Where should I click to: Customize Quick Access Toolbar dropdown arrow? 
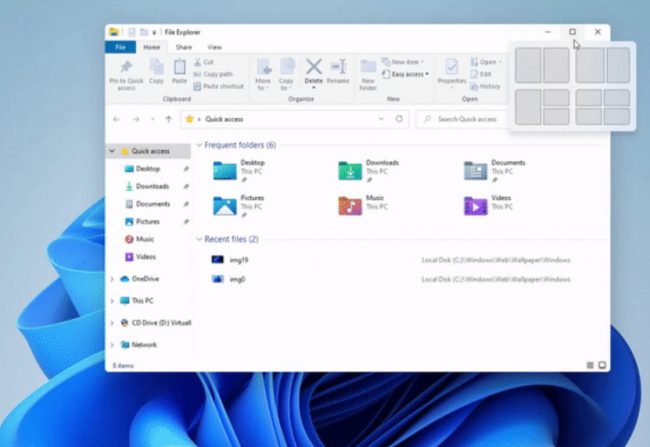coord(154,32)
